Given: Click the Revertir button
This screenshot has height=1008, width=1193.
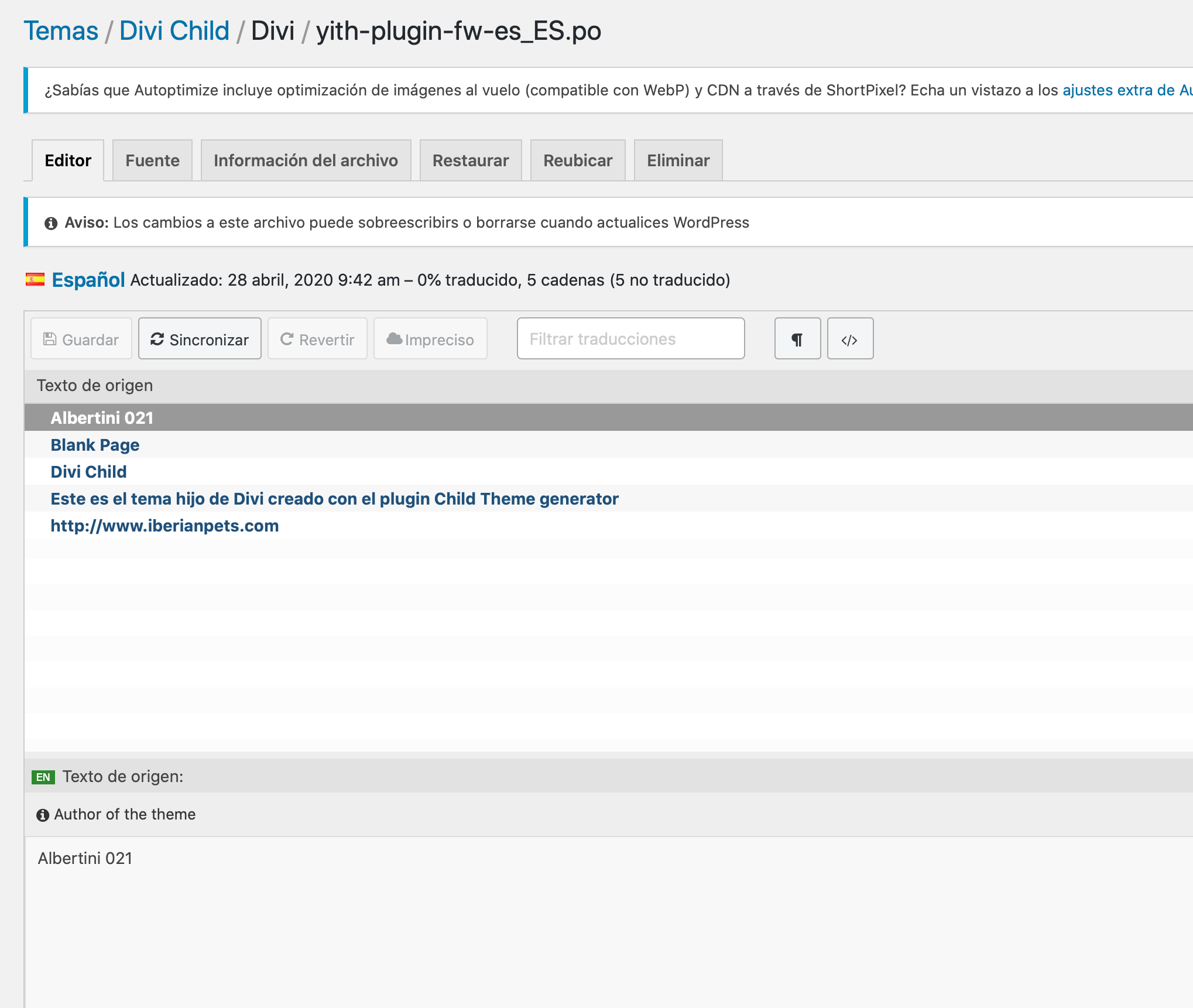Looking at the screenshot, I should coord(317,339).
